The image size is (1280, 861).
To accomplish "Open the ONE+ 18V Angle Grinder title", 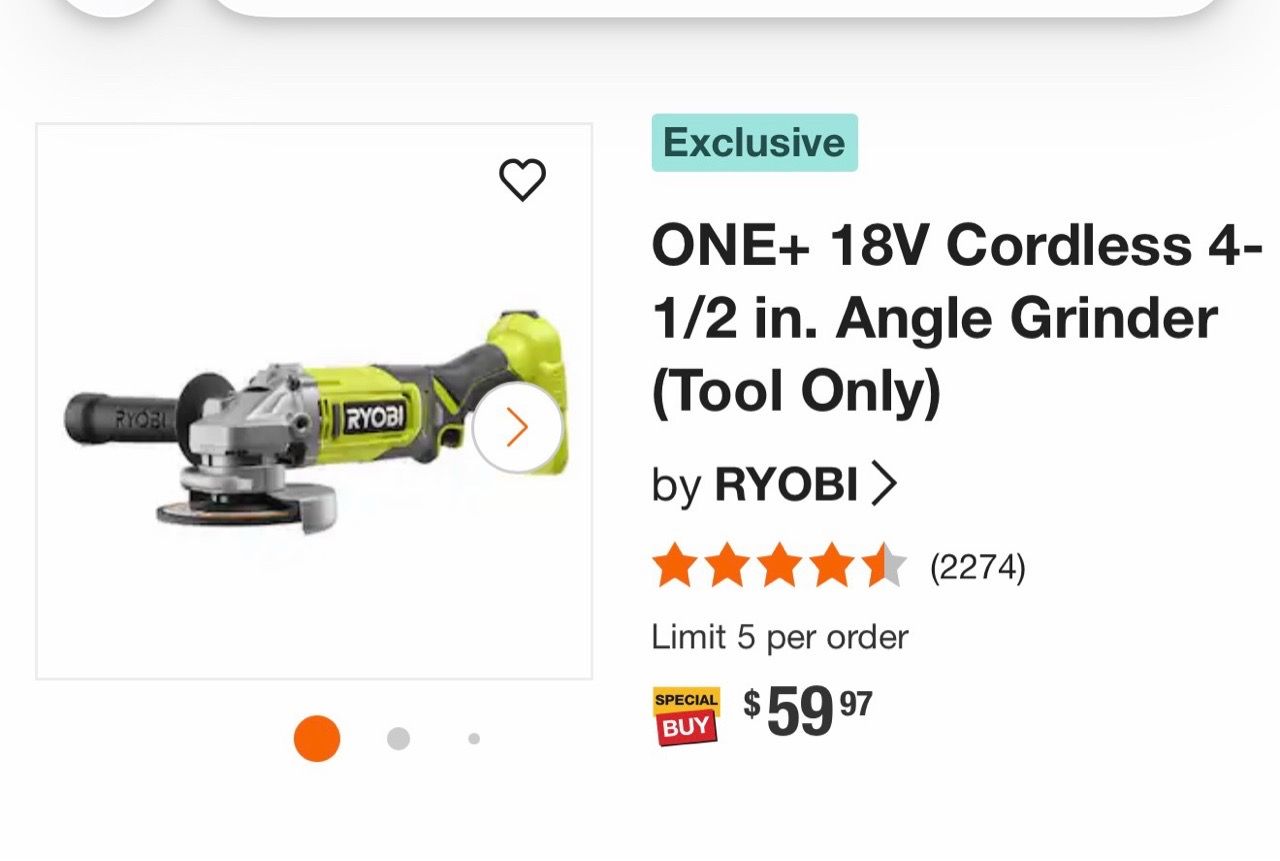I will coord(956,319).
